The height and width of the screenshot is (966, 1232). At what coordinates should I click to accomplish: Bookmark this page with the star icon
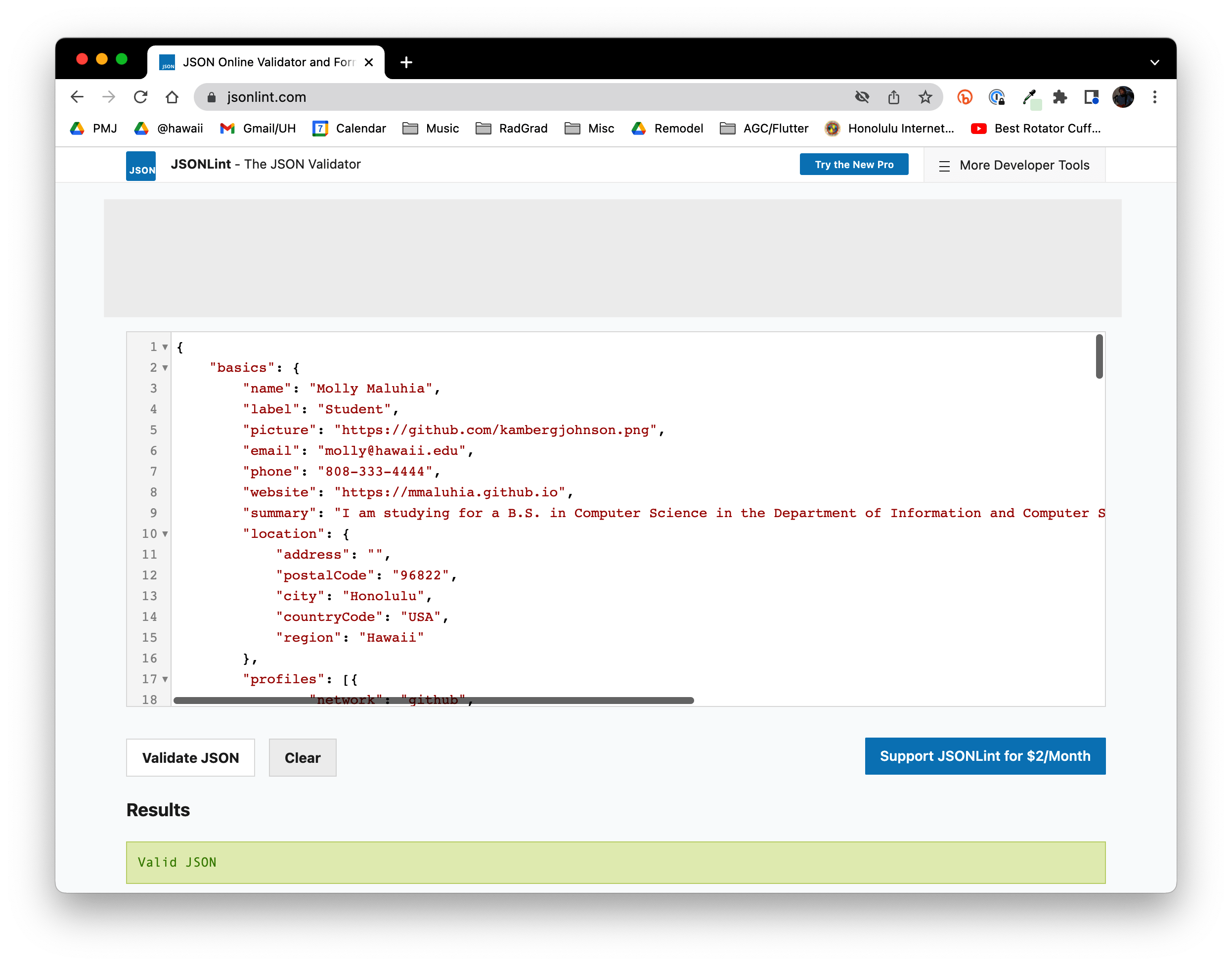(925, 97)
